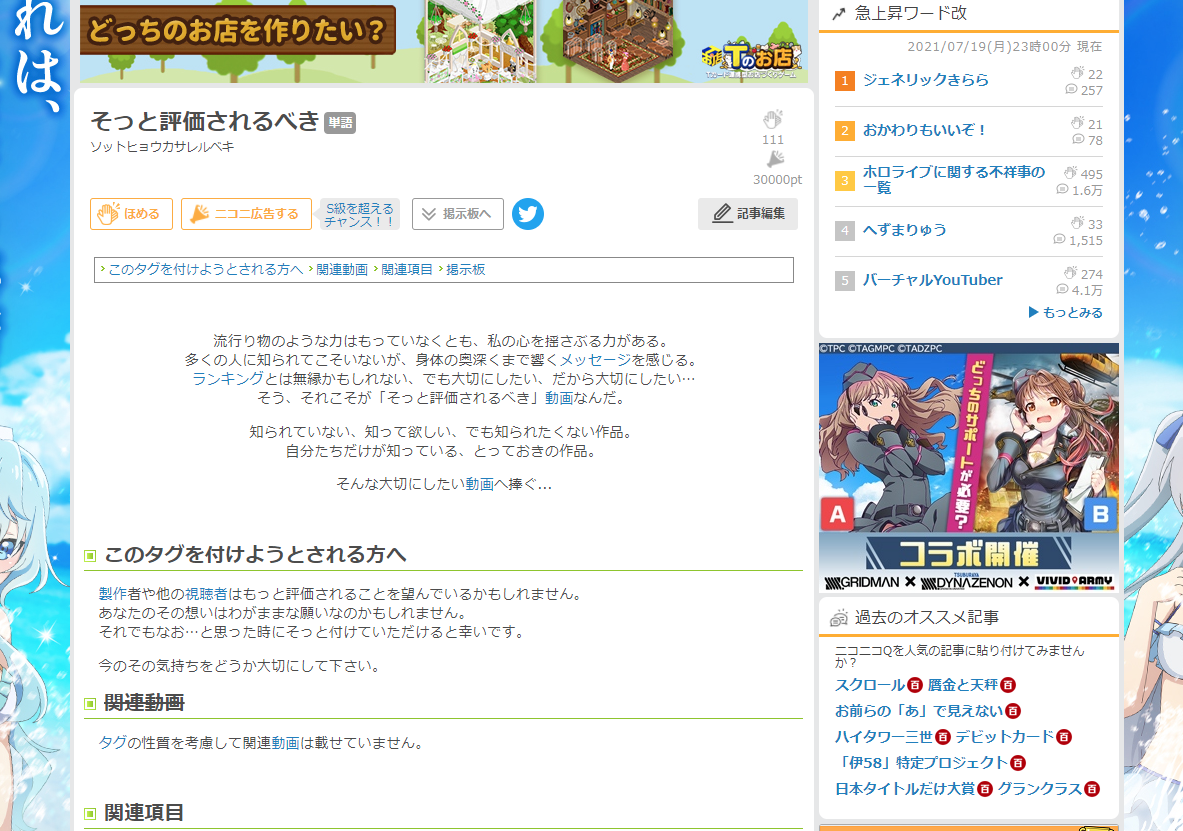The height and width of the screenshot is (831, 1183).
Task: Click the GRIDMAN collaboration ad banner
Action: 968,467
